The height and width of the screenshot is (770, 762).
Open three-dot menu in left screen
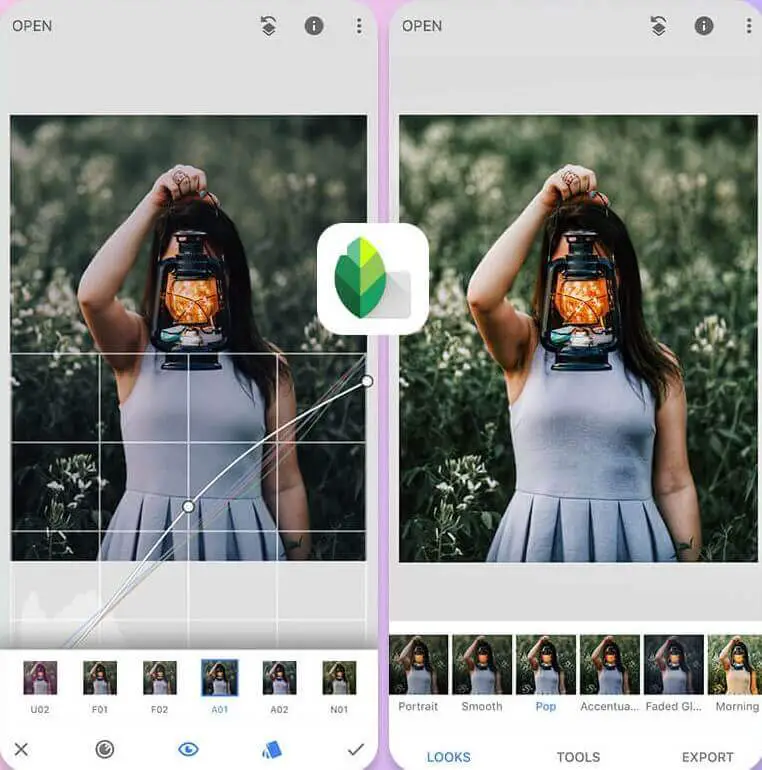(359, 26)
